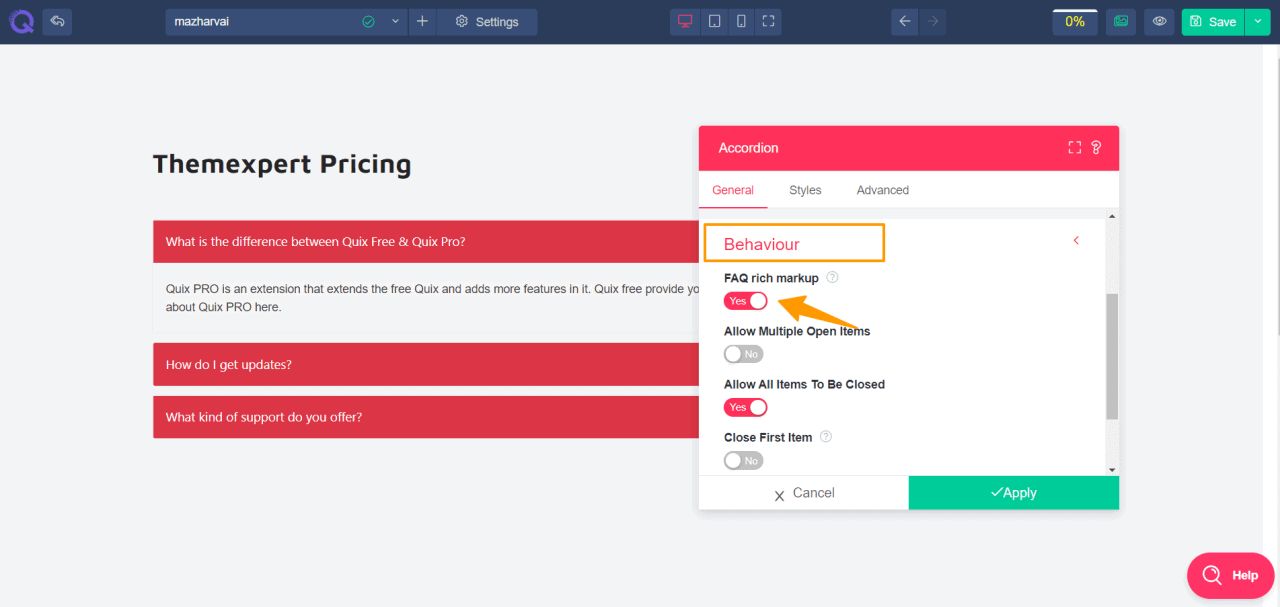Maximize the Accordion settings panel
Image resolution: width=1280 pixels, height=607 pixels.
(x=1075, y=148)
